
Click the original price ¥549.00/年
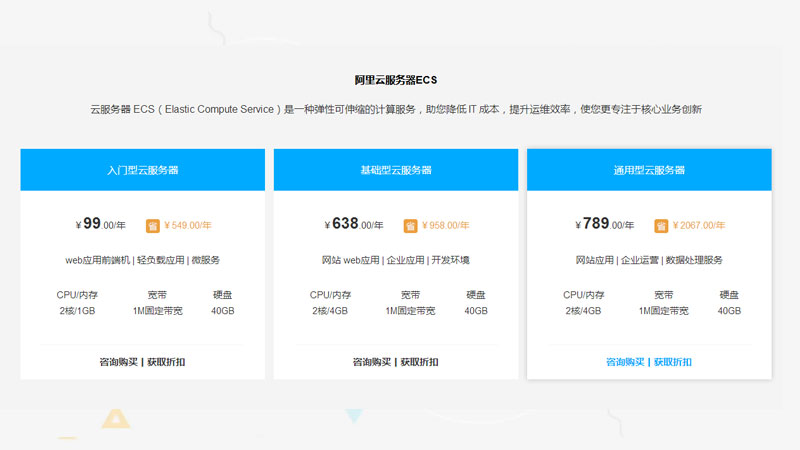point(188,226)
